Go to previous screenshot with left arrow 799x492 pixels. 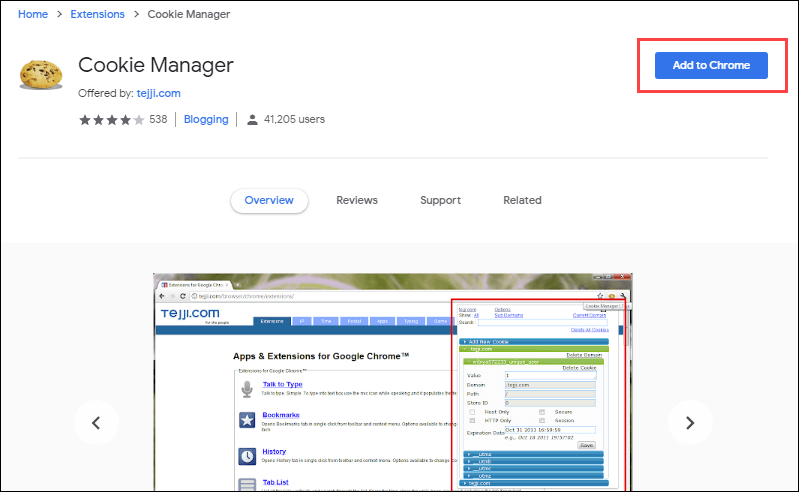pyautogui.click(x=96, y=422)
